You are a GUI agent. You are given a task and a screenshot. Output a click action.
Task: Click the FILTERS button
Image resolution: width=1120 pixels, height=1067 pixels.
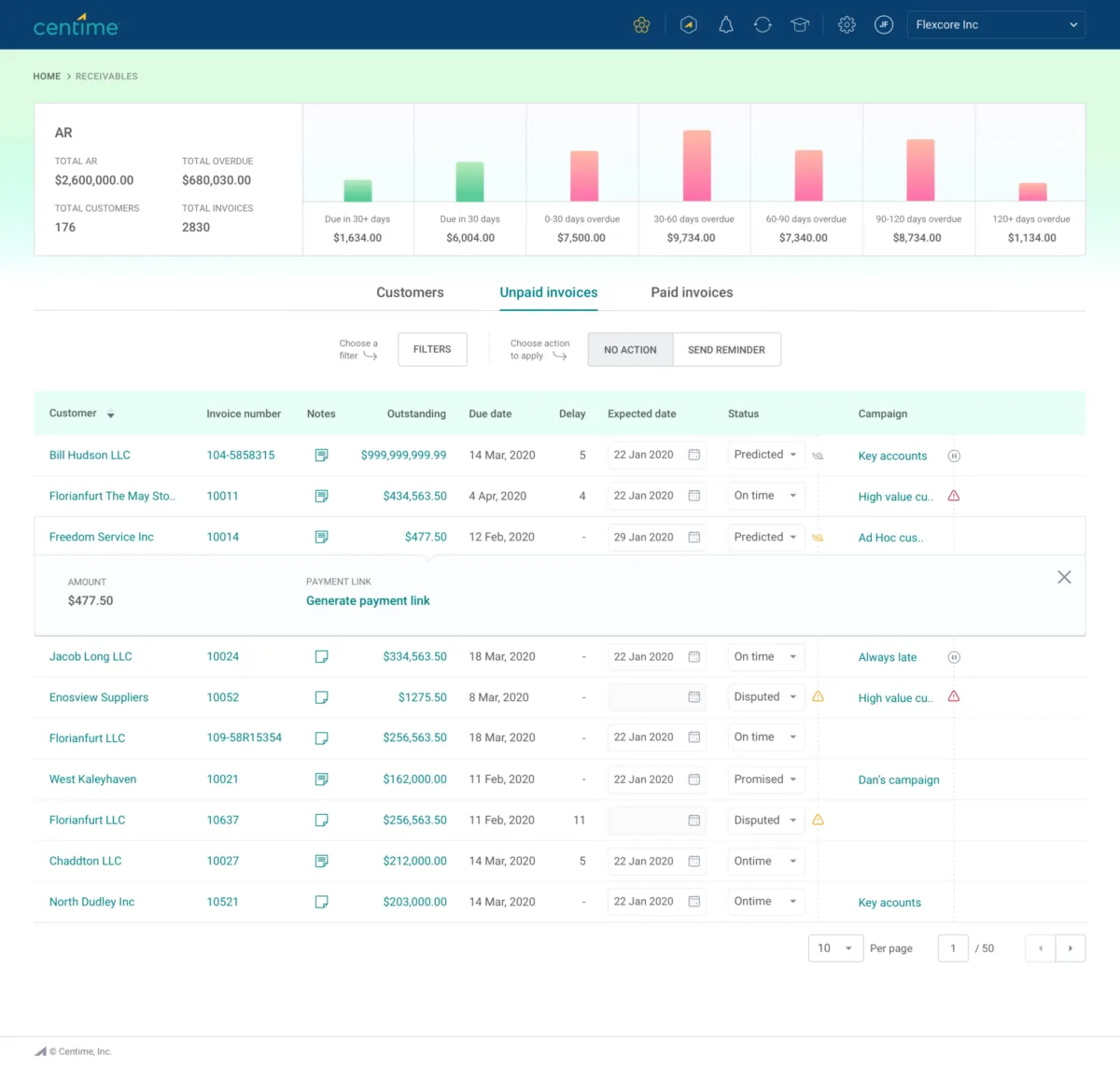pyautogui.click(x=432, y=349)
